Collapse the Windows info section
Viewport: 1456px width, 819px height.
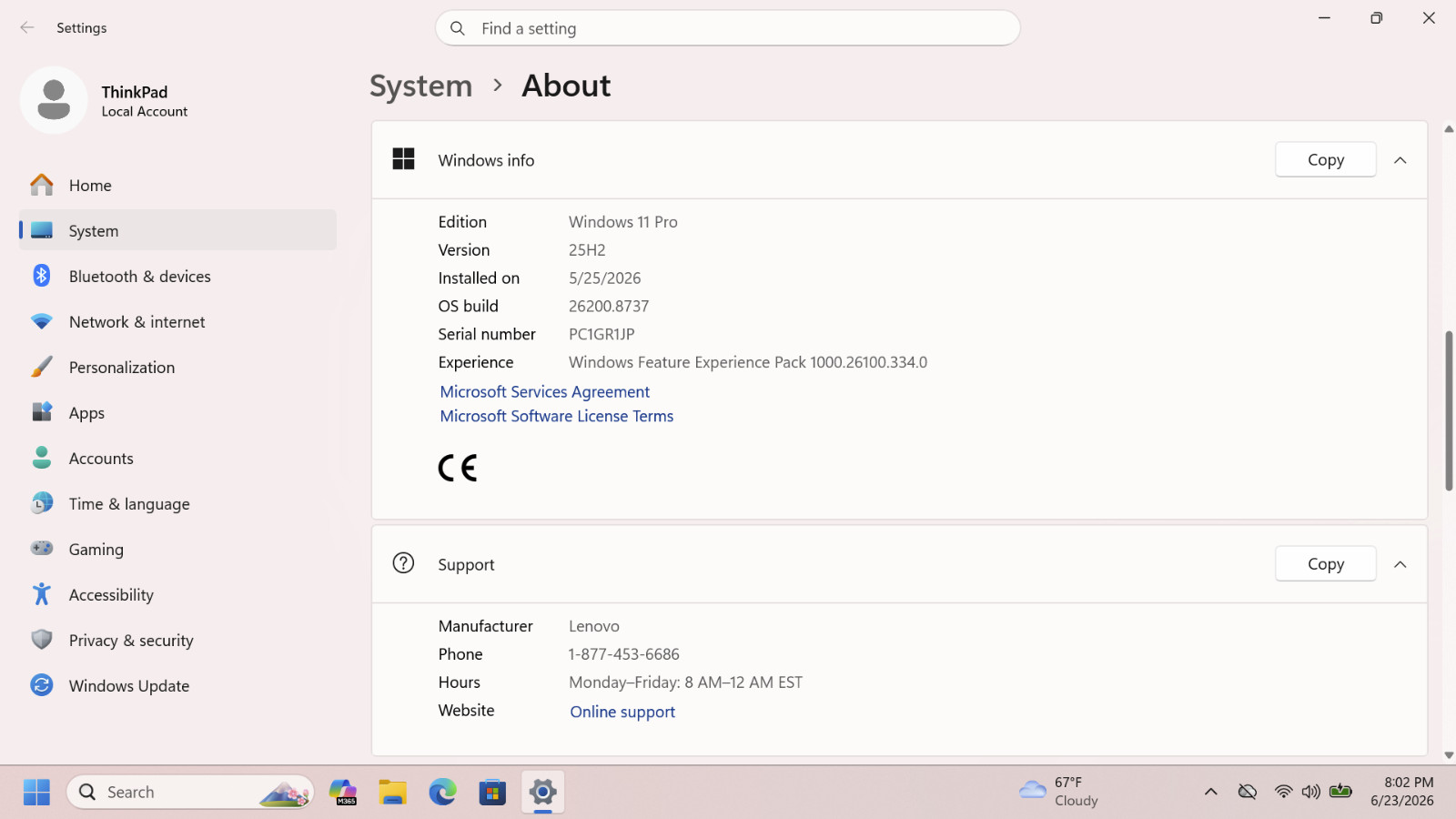(1400, 160)
